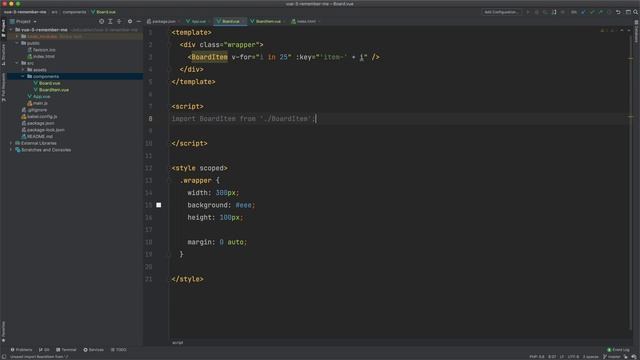The height and width of the screenshot is (360, 640).
Task: Select Board.vue in the project tree
Action: [49, 83]
